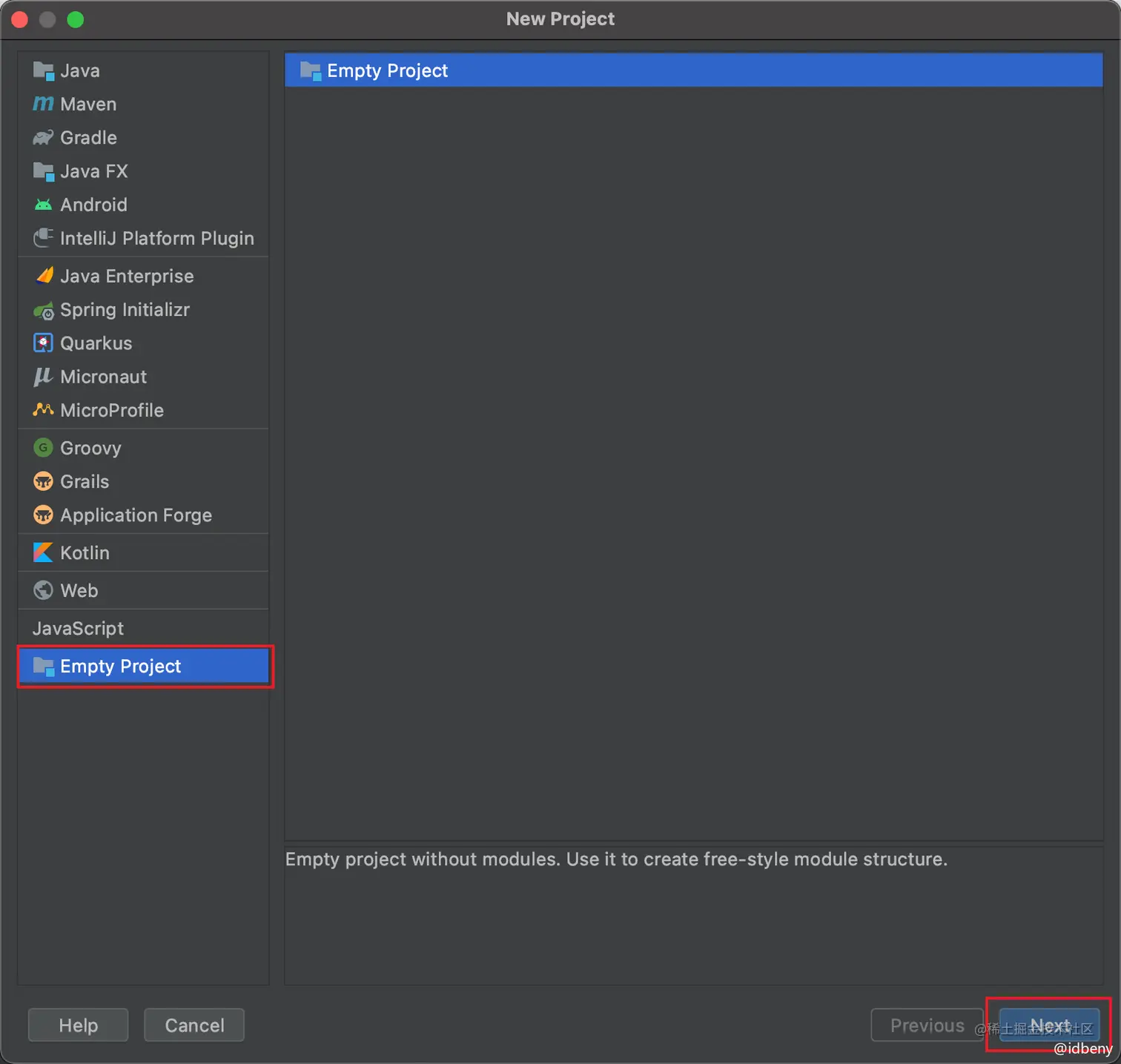Click the Application Forge icon
The height and width of the screenshot is (1064, 1121).
(x=43, y=515)
